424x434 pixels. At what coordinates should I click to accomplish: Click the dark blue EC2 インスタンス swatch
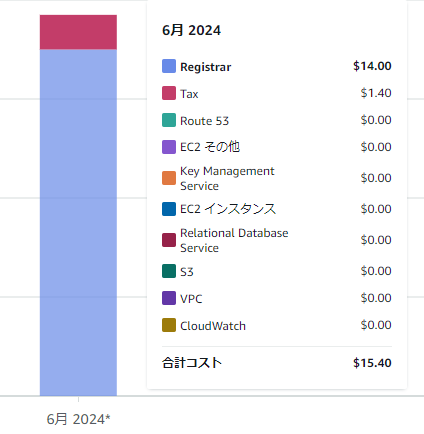click(169, 209)
